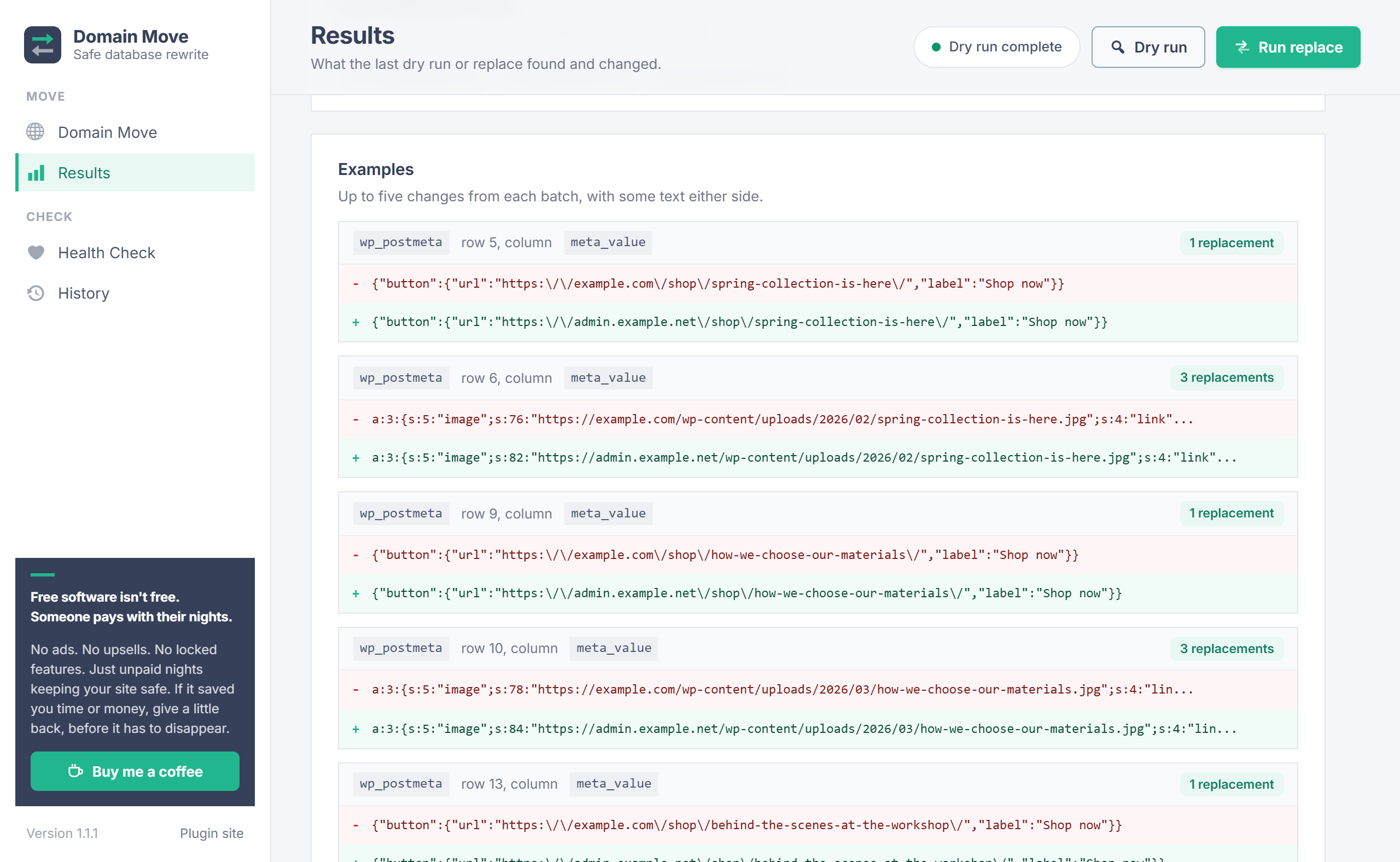The width and height of the screenshot is (1400, 862).
Task: Click removed line with how-we-choose-our-materials shop URL
Action: pyautogui.click(x=818, y=555)
